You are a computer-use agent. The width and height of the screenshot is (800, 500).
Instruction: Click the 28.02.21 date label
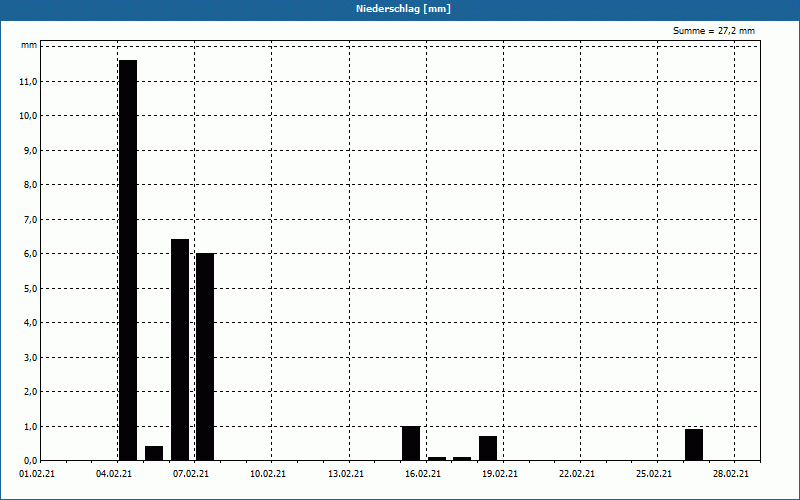click(x=731, y=474)
